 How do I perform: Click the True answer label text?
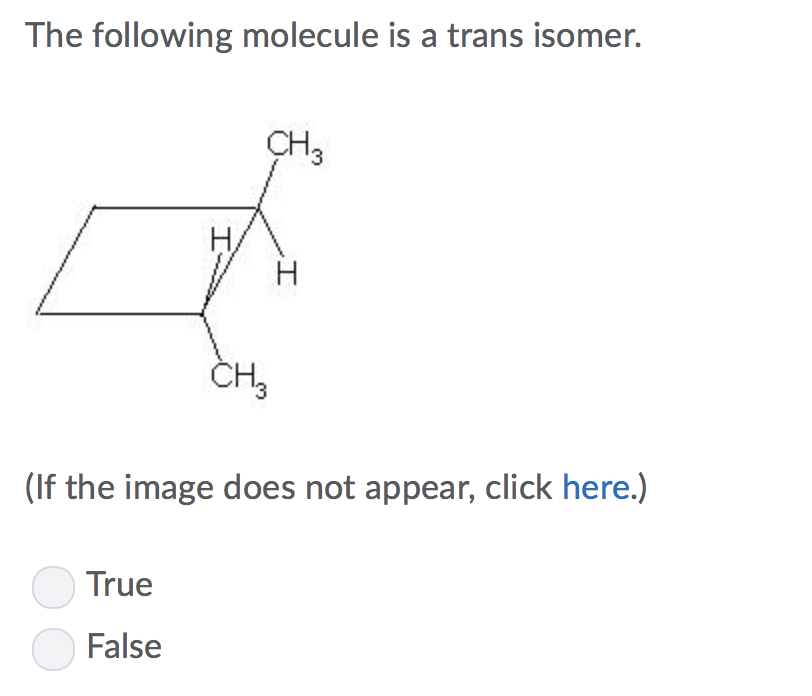[x=120, y=584]
